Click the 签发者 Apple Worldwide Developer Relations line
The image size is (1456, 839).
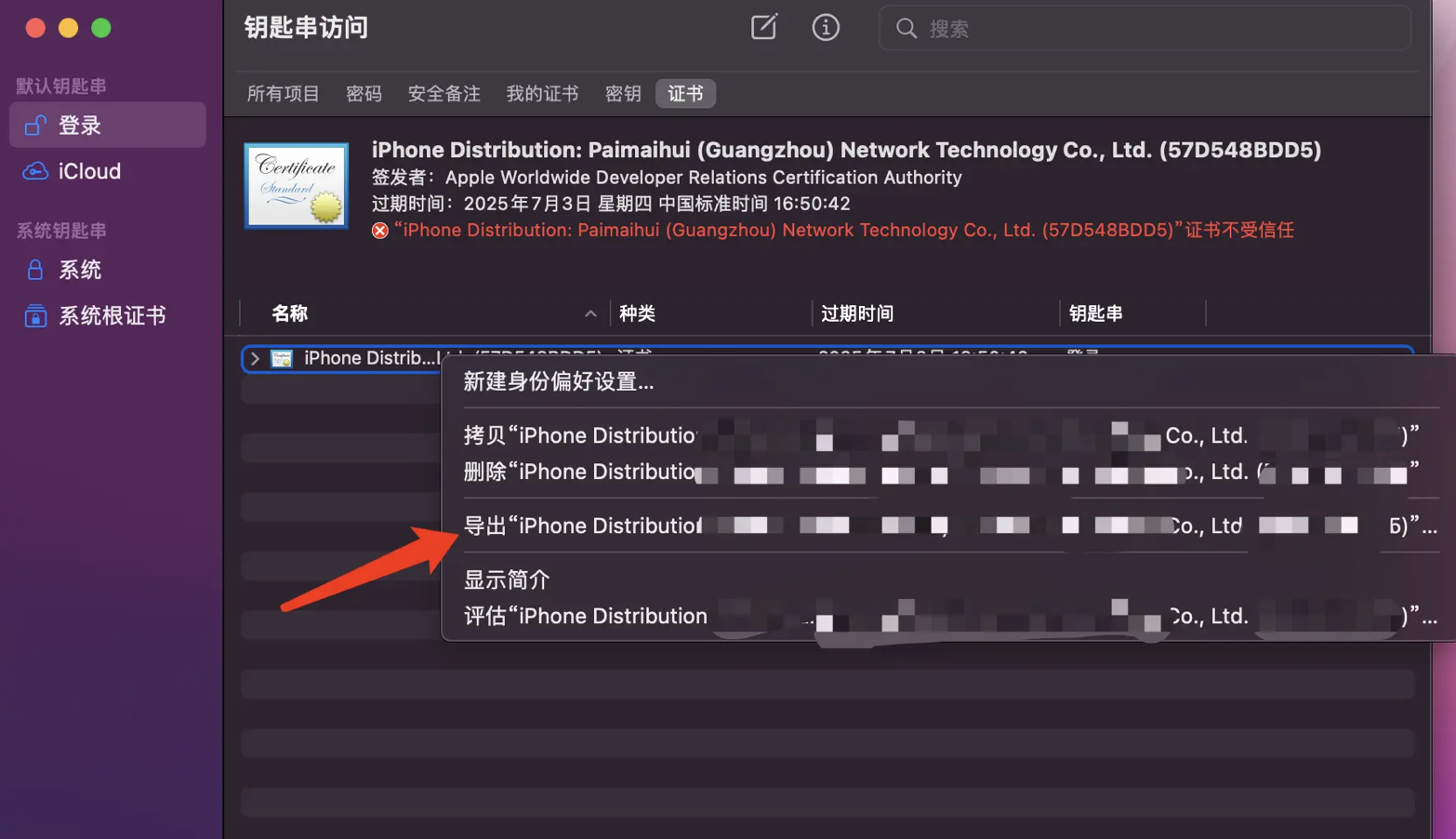(x=667, y=178)
